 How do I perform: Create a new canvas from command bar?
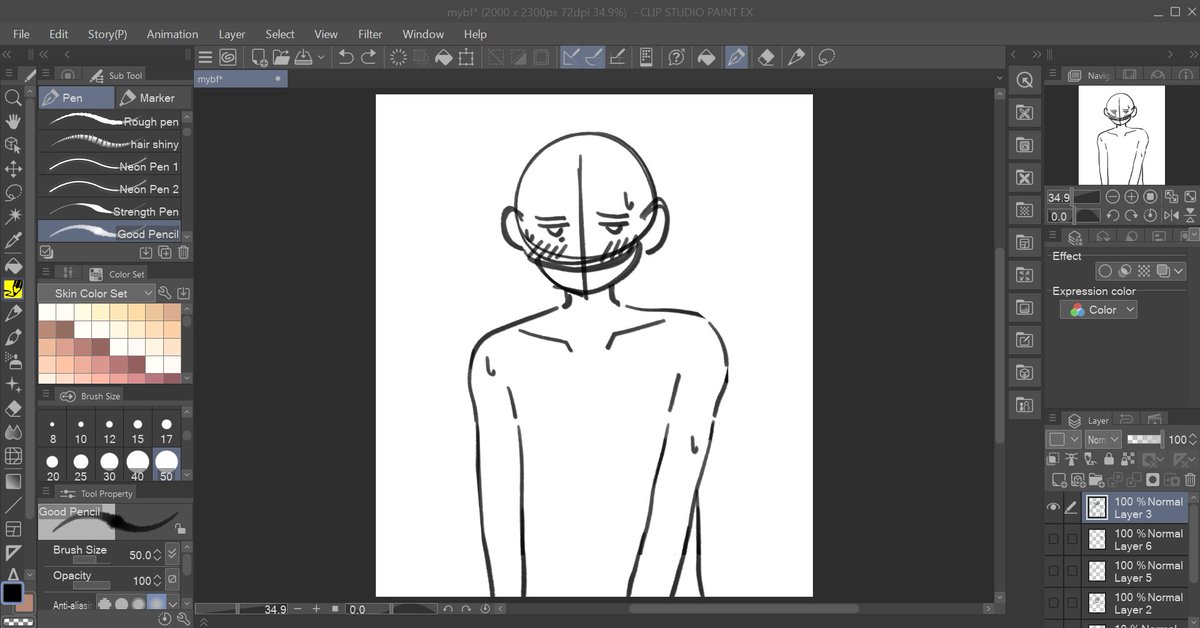tap(259, 57)
